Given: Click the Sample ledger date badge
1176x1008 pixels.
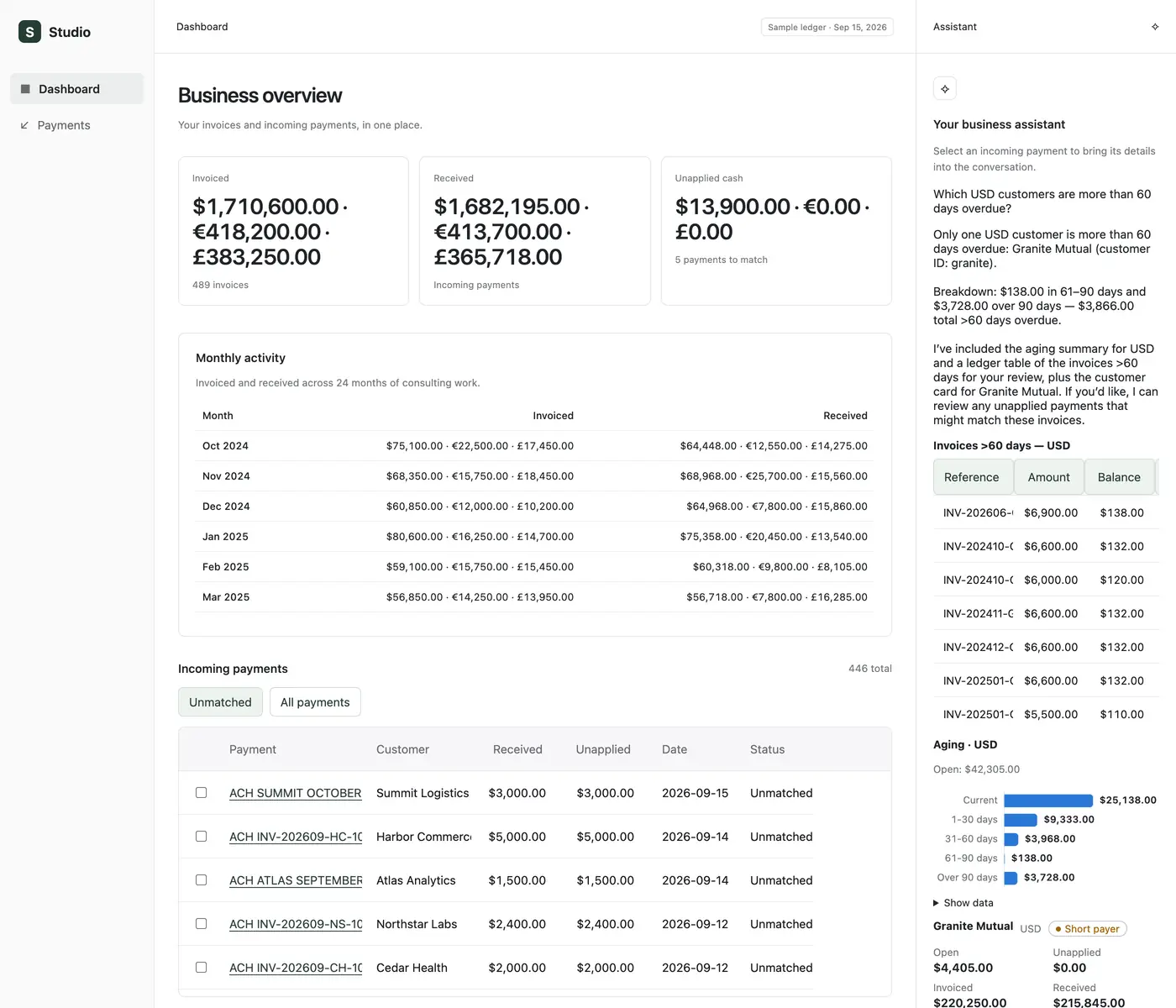Looking at the screenshot, I should [x=827, y=27].
